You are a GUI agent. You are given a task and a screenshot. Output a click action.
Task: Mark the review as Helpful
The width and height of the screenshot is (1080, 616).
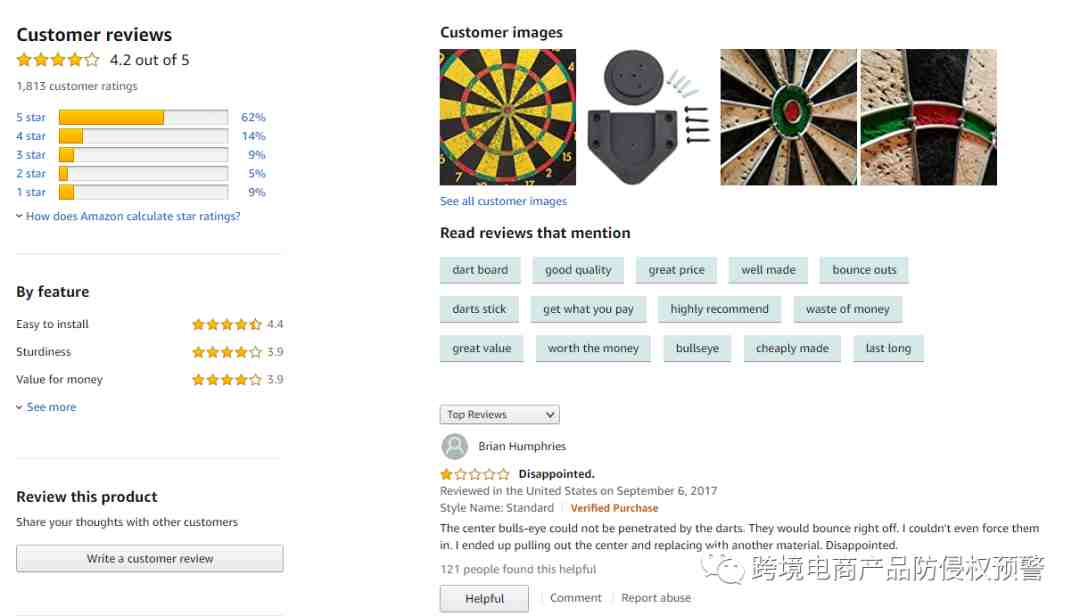(484, 599)
